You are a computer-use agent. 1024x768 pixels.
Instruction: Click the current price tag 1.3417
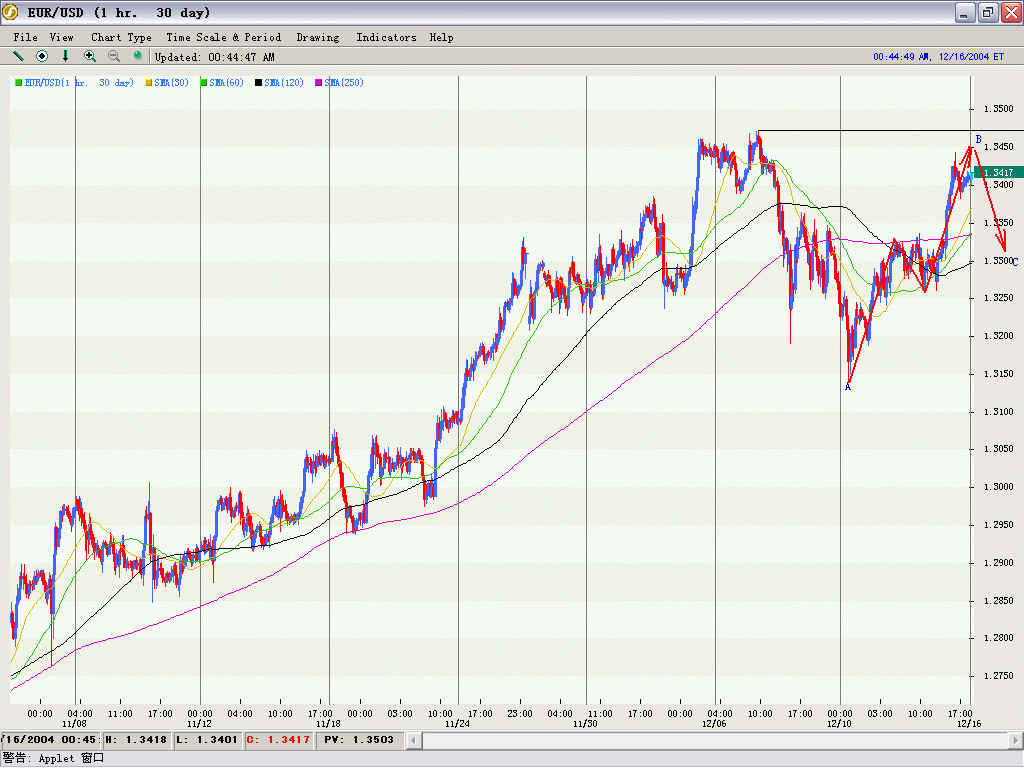(998, 172)
